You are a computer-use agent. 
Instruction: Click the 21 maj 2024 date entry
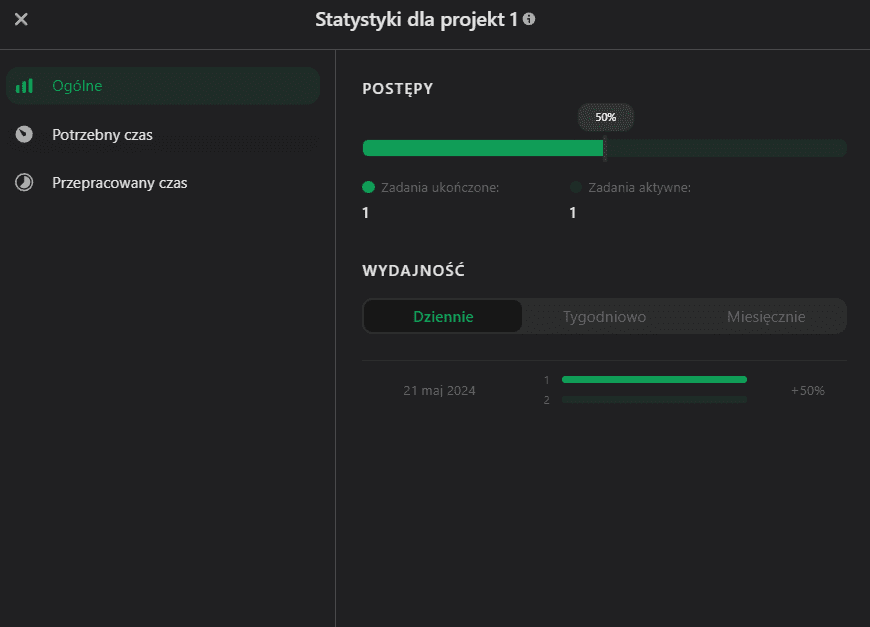[439, 391]
